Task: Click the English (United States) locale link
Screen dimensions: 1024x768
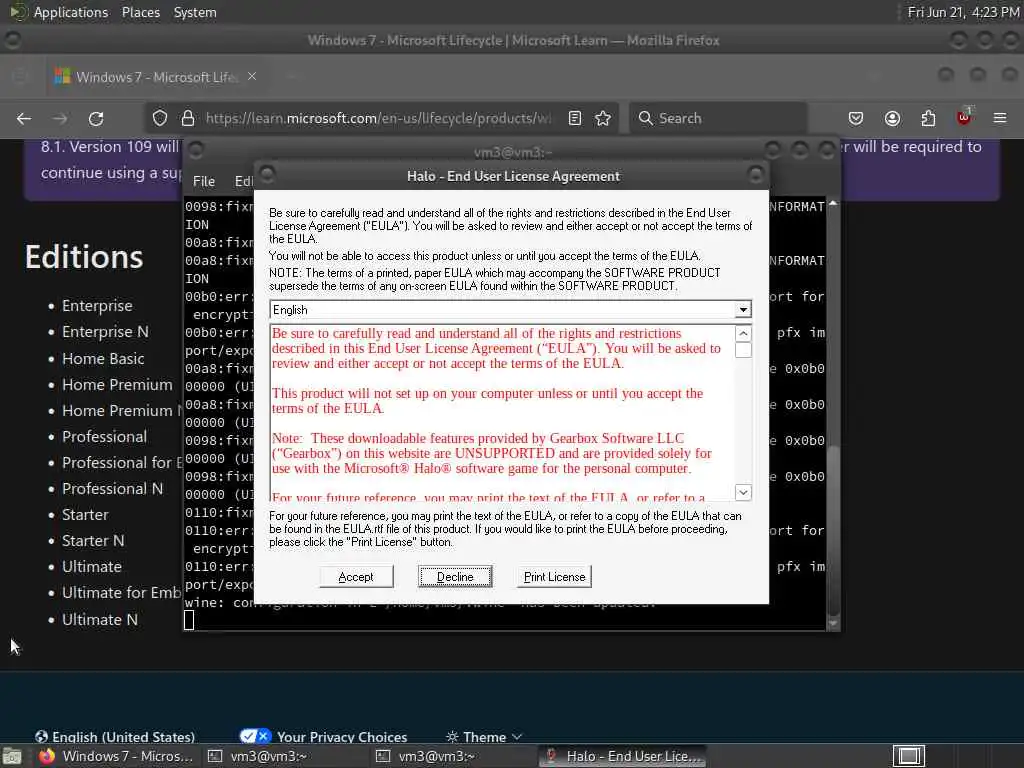Action: click(x=115, y=737)
